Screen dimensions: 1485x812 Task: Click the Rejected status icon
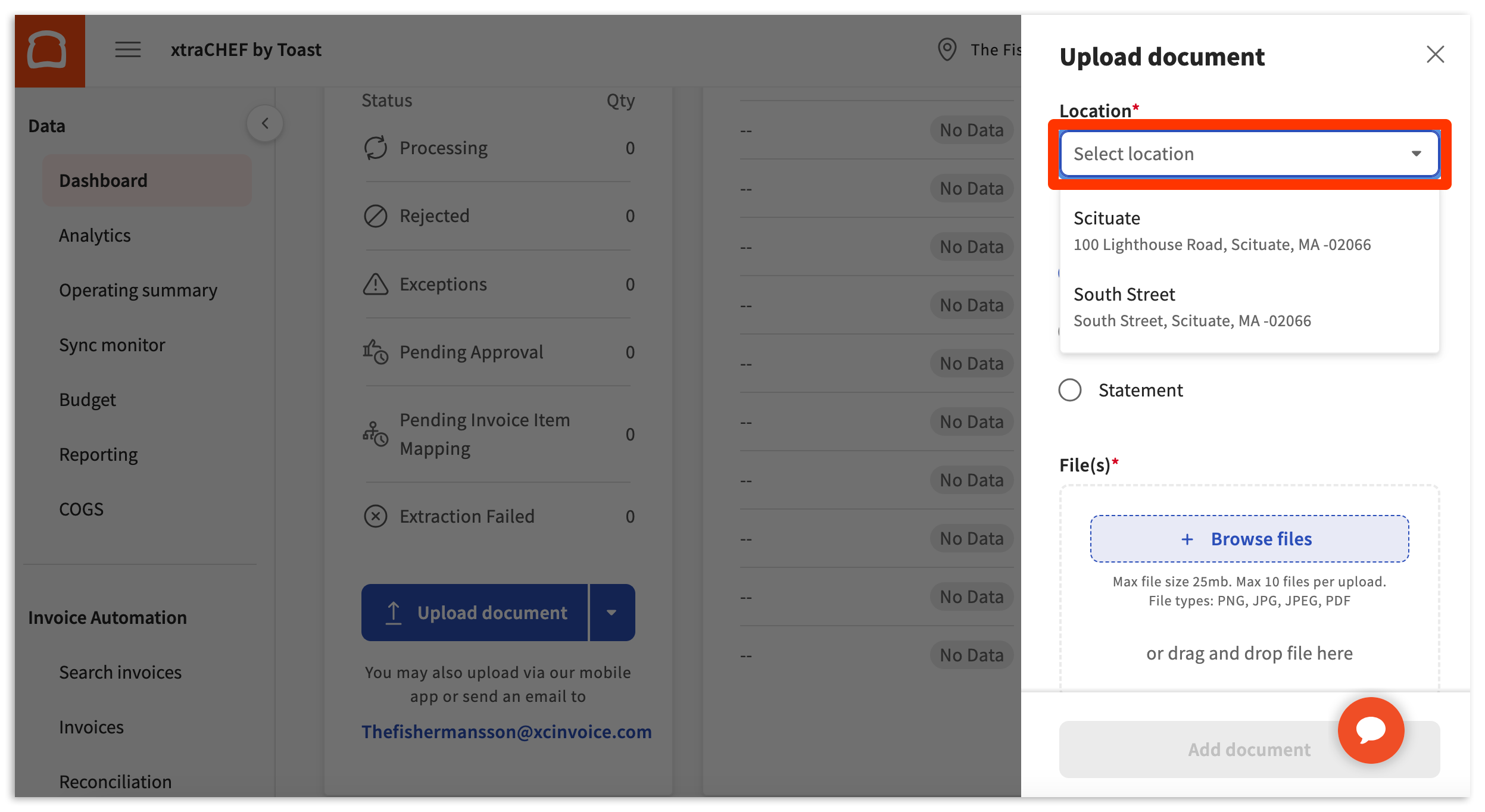[375, 216]
